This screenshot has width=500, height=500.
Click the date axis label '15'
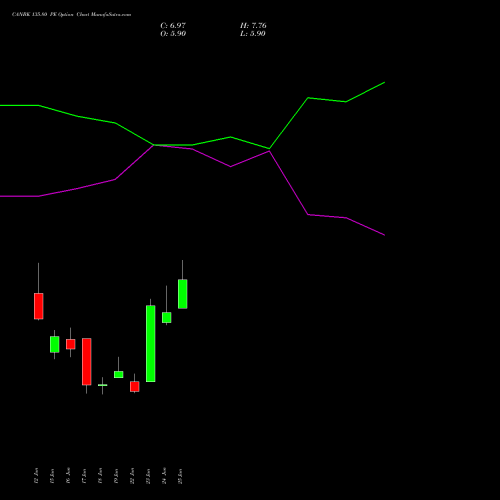tap(52, 476)
